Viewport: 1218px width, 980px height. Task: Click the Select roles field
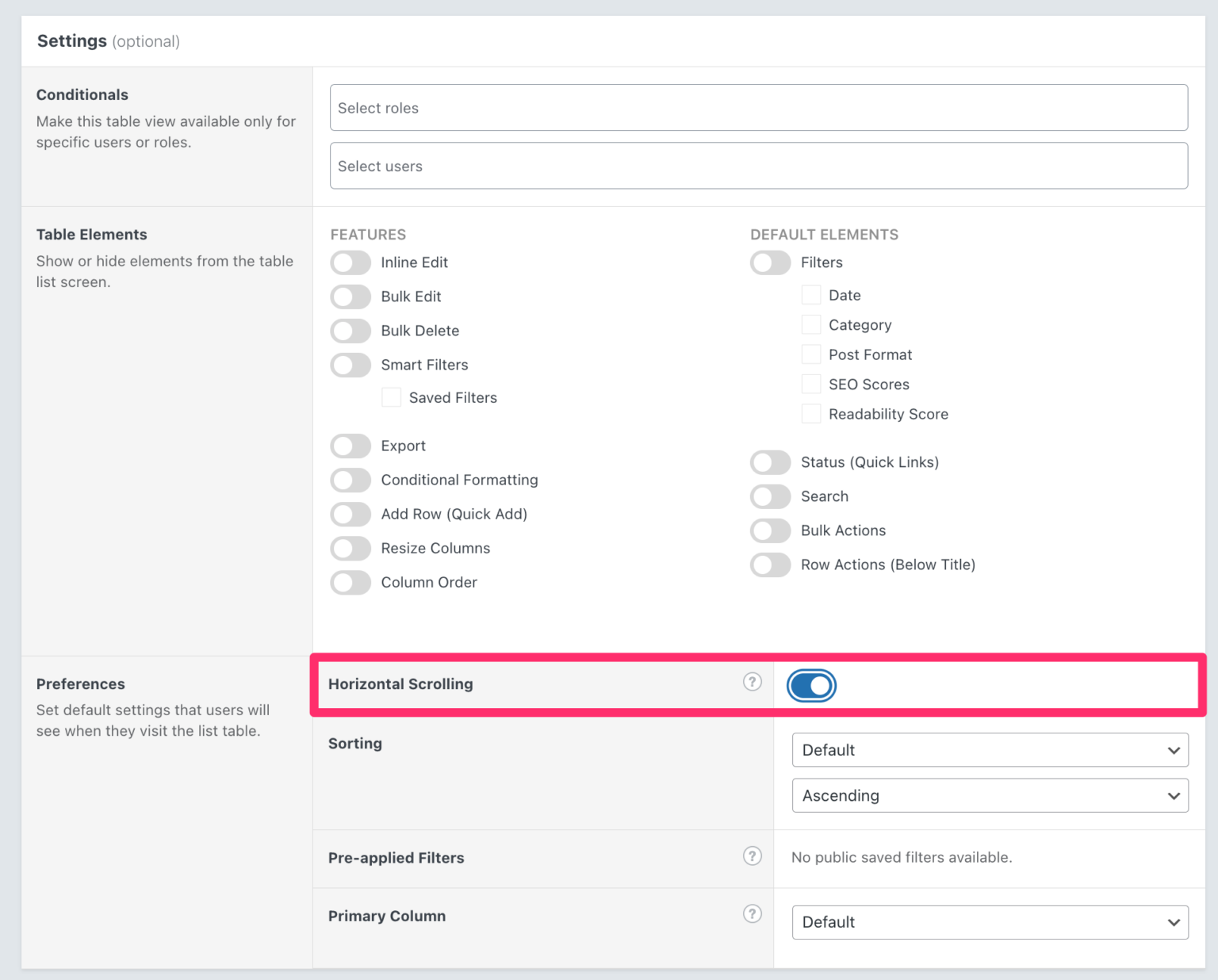tap(759, 108)
